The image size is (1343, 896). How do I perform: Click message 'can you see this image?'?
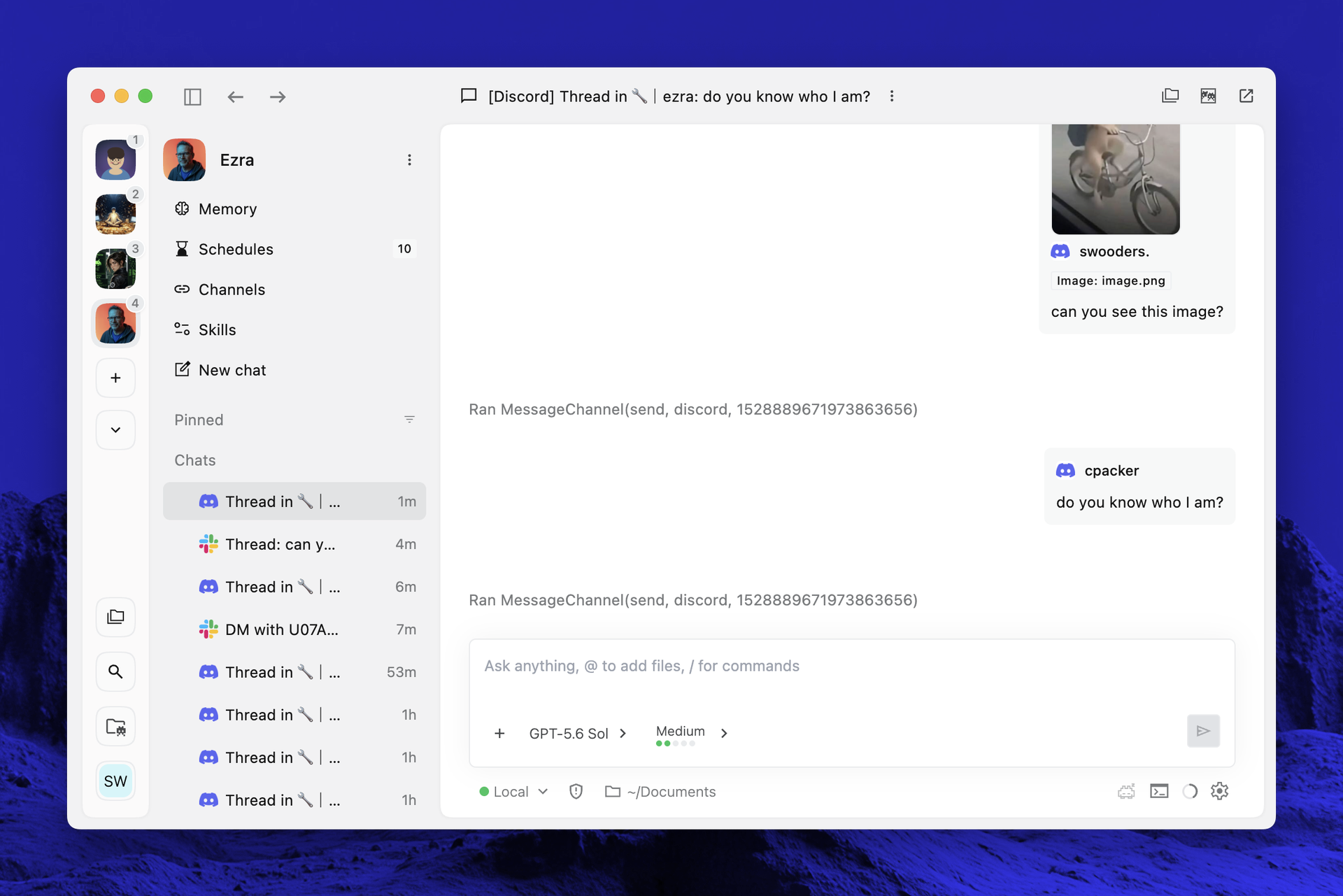1137,311
